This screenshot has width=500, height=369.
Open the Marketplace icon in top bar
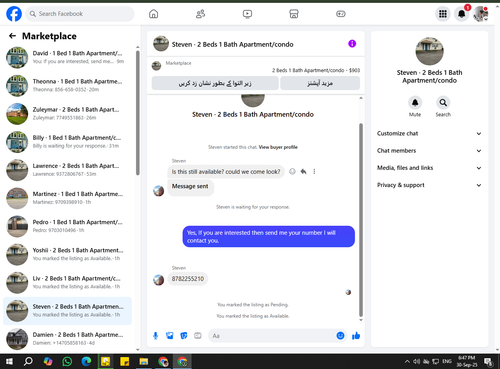pos(294,14)
